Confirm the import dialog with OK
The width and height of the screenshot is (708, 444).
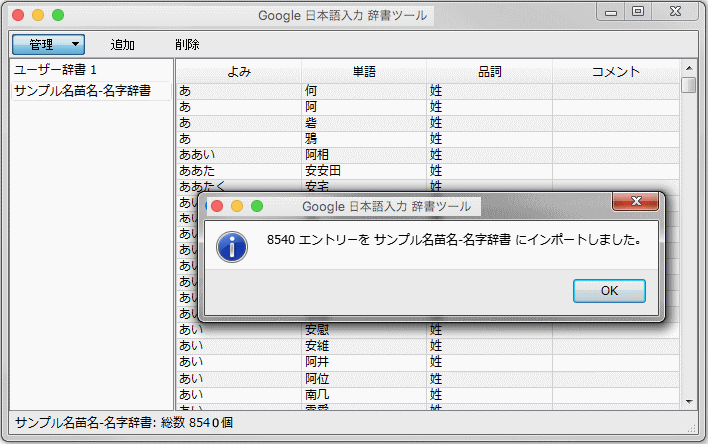click(x=609, y=290)
